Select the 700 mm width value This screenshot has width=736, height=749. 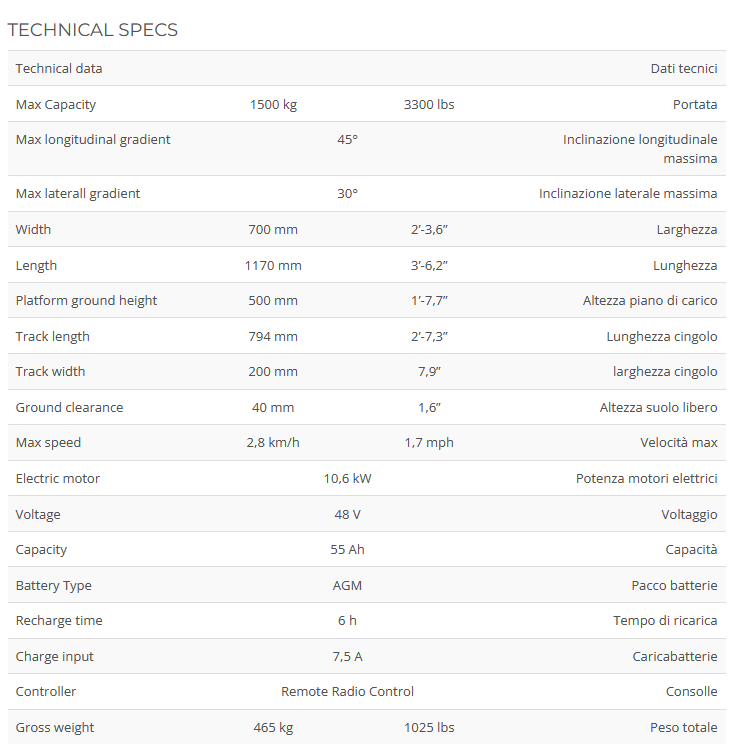273,230
